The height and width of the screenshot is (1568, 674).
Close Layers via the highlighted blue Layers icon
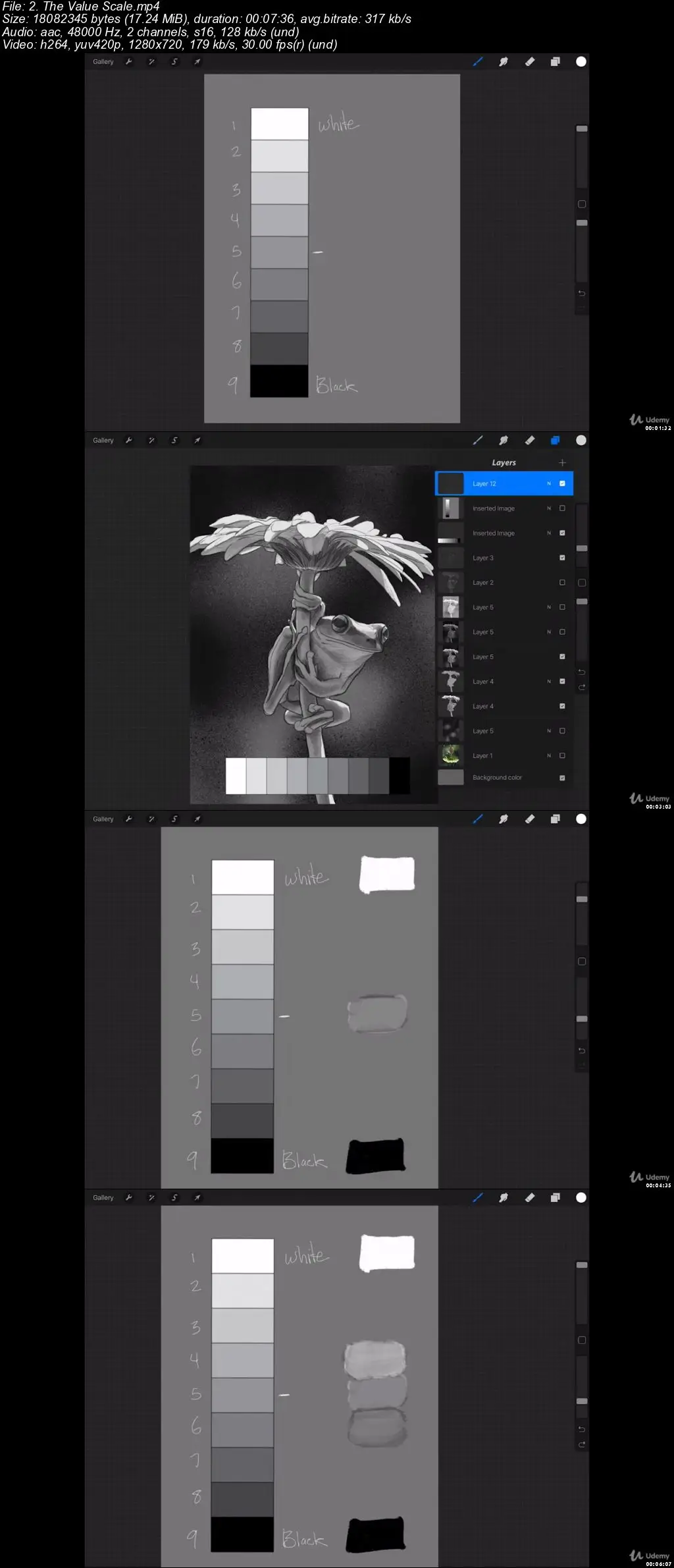click(x=556, y=441)
